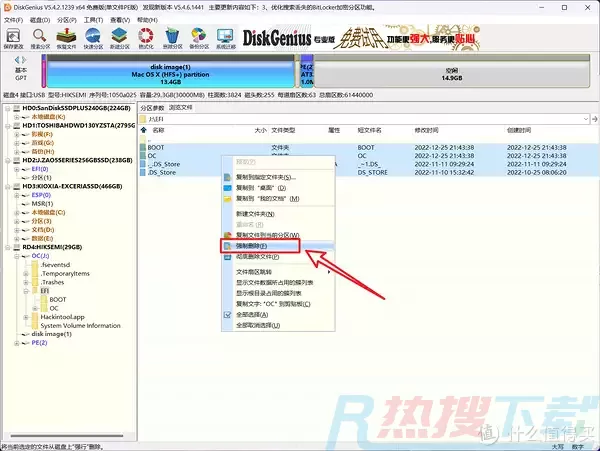Expand the EFI(0) node under HD2
Screen dimensions: 600x451
tap(16, 169)
